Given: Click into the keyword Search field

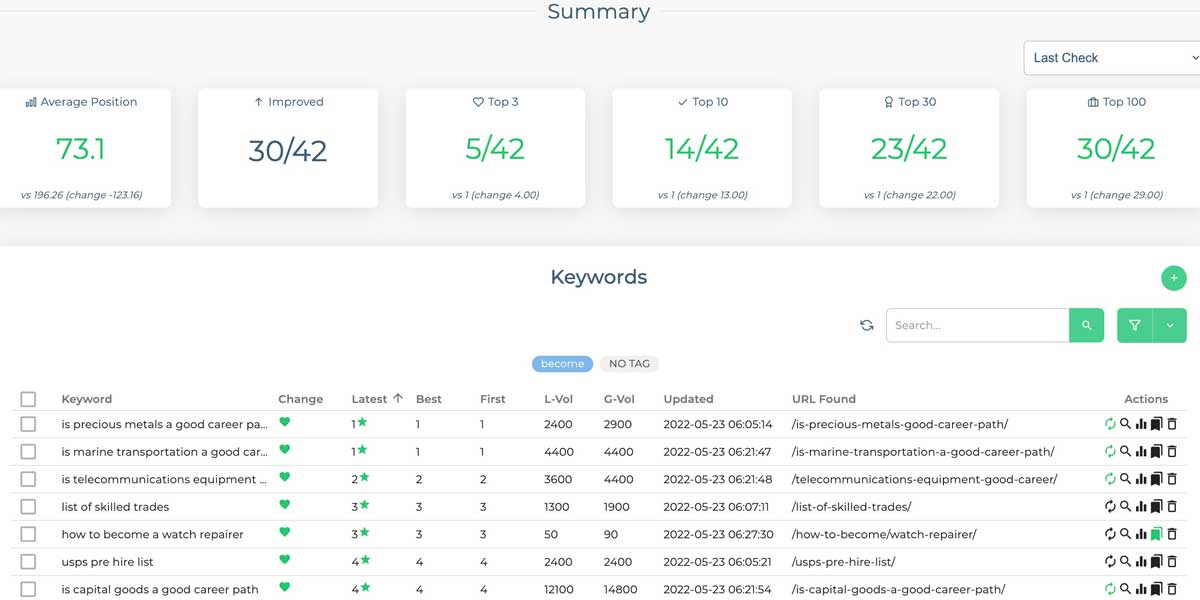Looking at the screenshot, I should tap(977, 325).
